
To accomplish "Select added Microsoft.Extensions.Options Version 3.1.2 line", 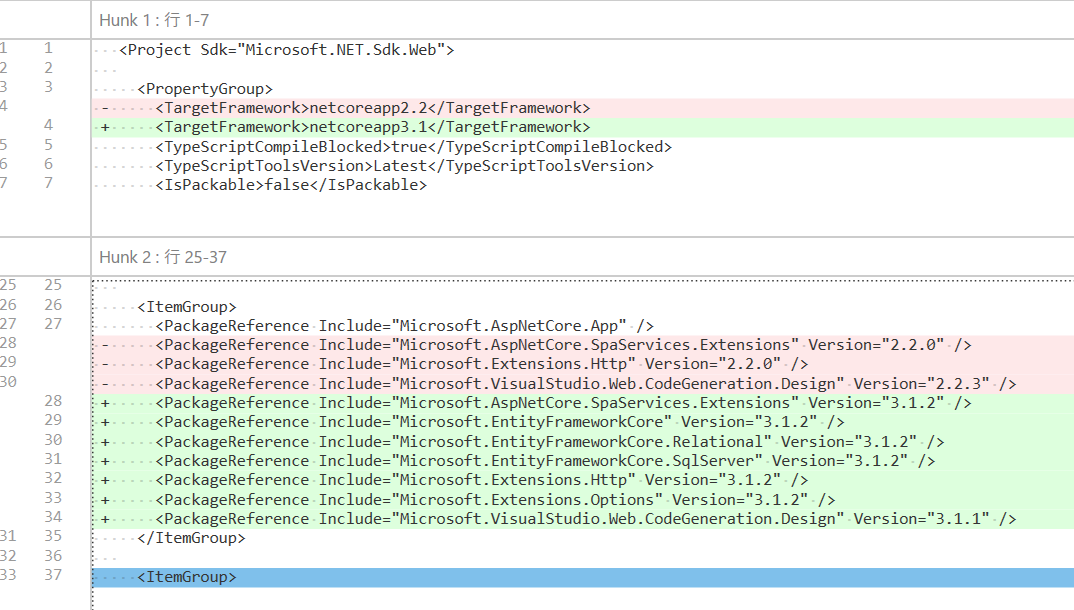I will pyautogui.click(x=582, y=500).
